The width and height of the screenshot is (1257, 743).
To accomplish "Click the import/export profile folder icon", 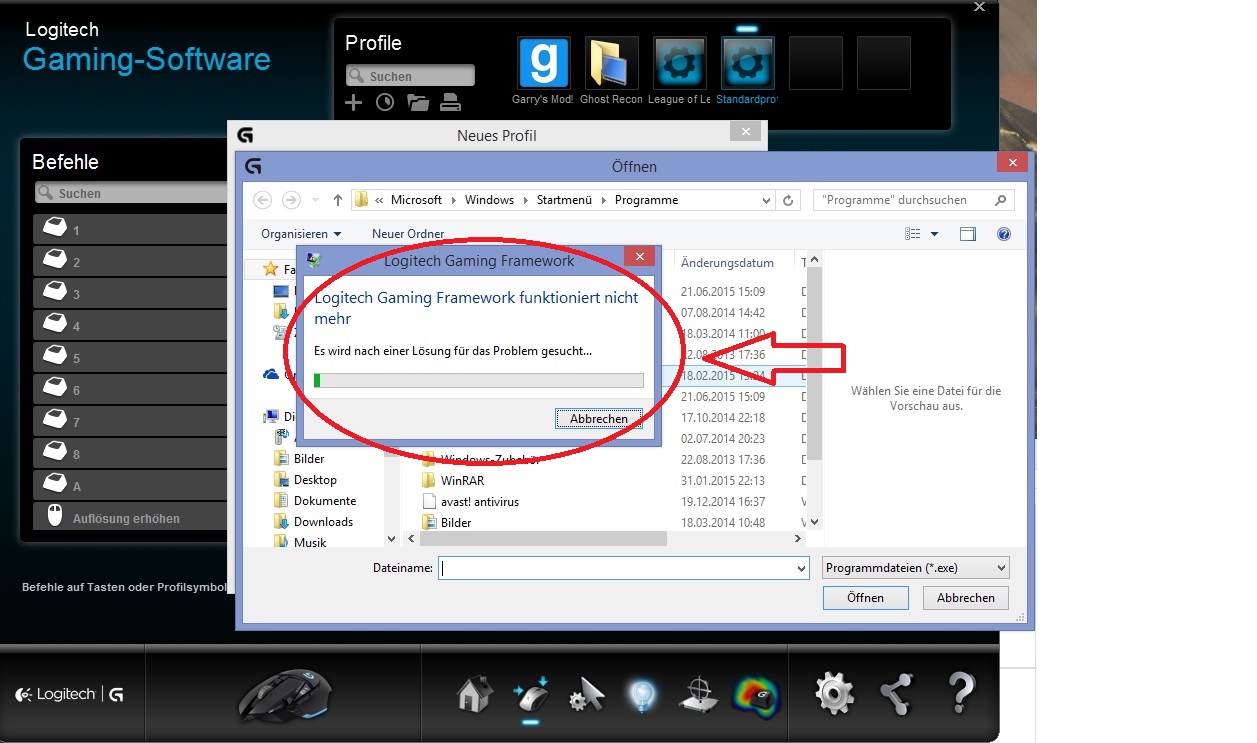I will click(418, 102).
